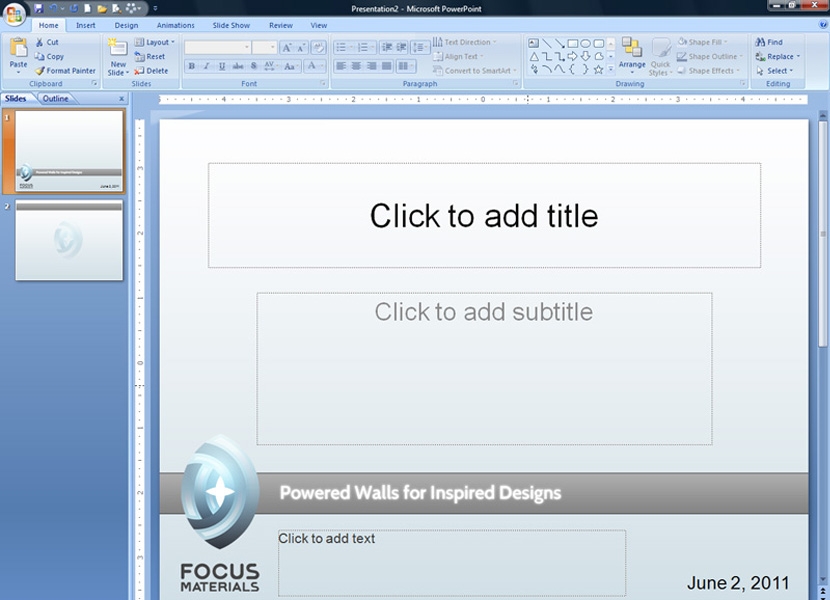Increase font size with Grow Font
The image size is (830, 600).
tap(286, 48)
